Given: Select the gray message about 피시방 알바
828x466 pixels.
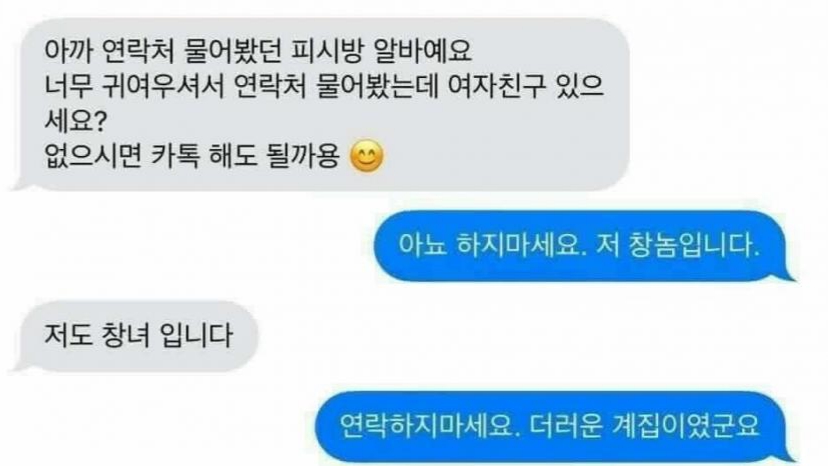Looking at the screenshot, I should pos(321,105).
